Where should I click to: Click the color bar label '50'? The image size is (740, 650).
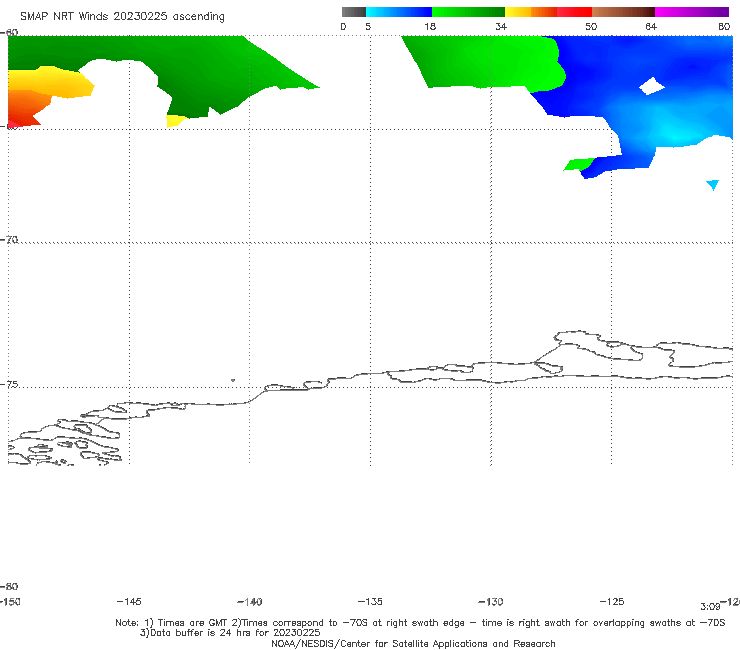[591, 27]
